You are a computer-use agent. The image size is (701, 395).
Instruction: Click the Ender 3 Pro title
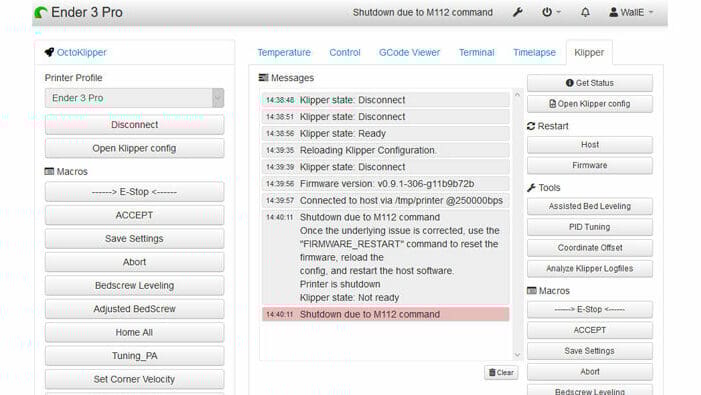point(87,13)
